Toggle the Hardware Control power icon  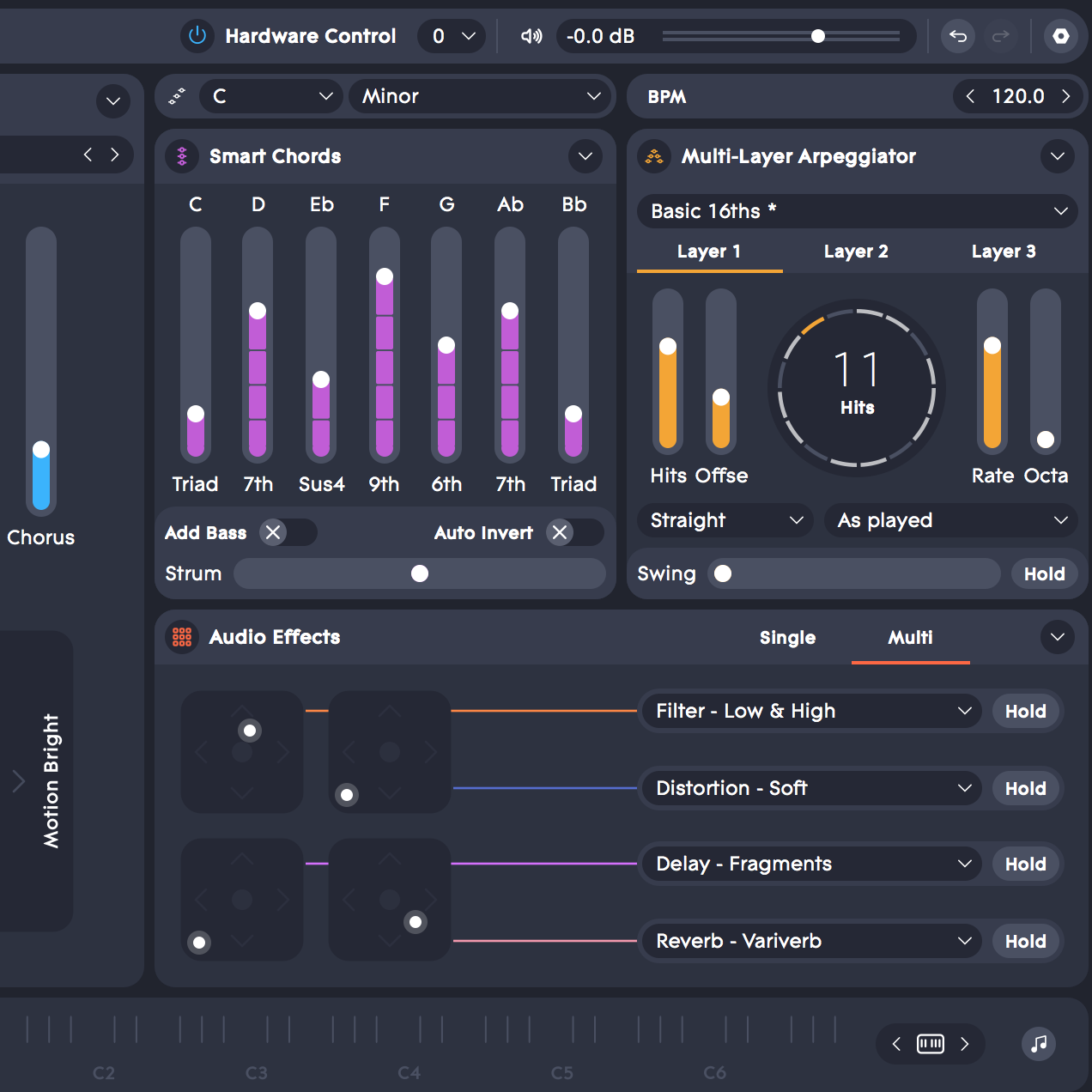pos(197,36)
